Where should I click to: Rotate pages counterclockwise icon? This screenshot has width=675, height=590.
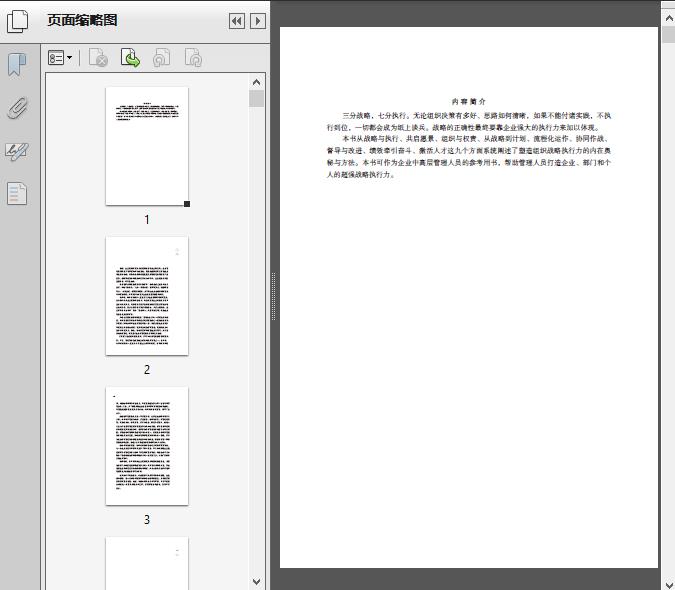tap(161, 58)
